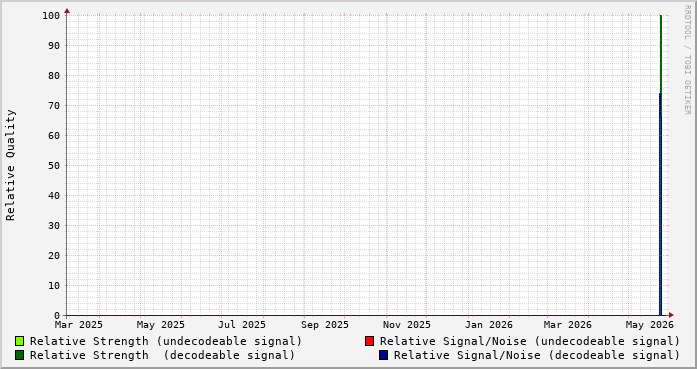The height and width of the screenshot is (369, 697).
Task: Click the red arrow atop y-axis
Action: 67,11
